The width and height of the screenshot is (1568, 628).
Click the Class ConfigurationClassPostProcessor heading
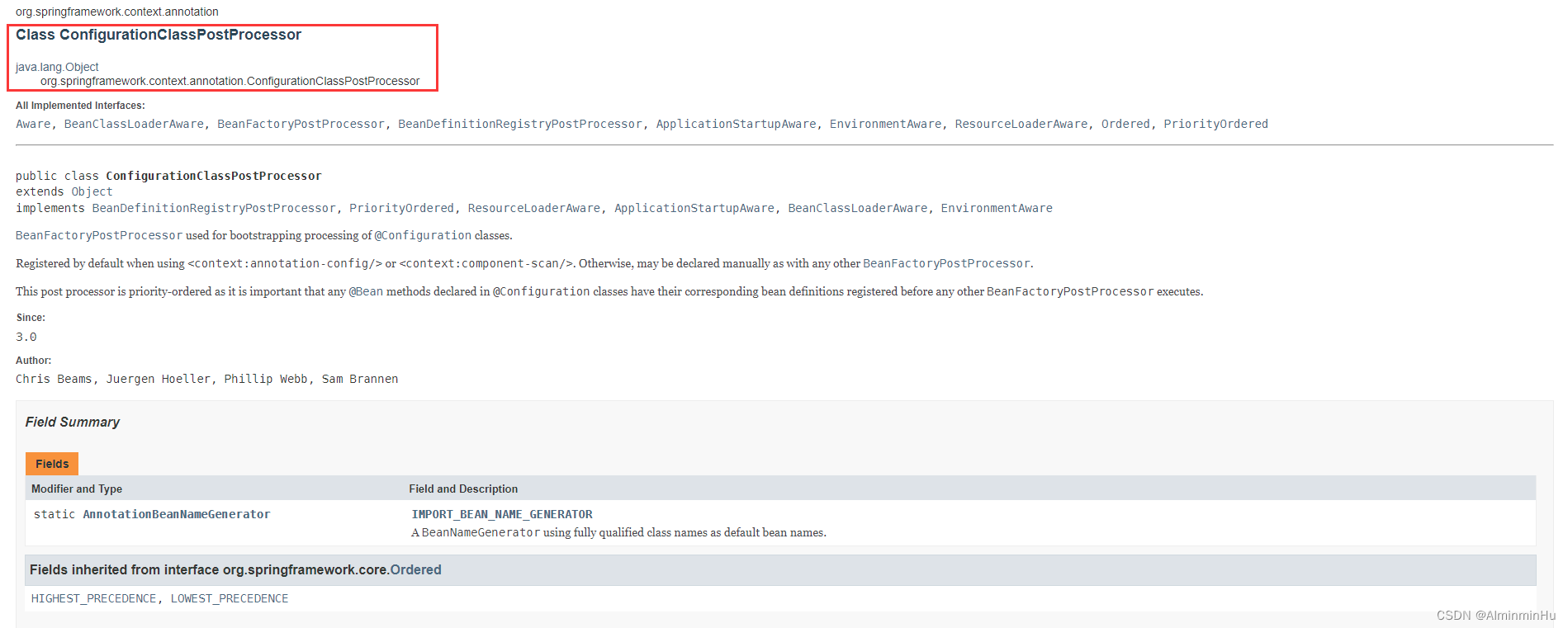(x=159, y=35)
